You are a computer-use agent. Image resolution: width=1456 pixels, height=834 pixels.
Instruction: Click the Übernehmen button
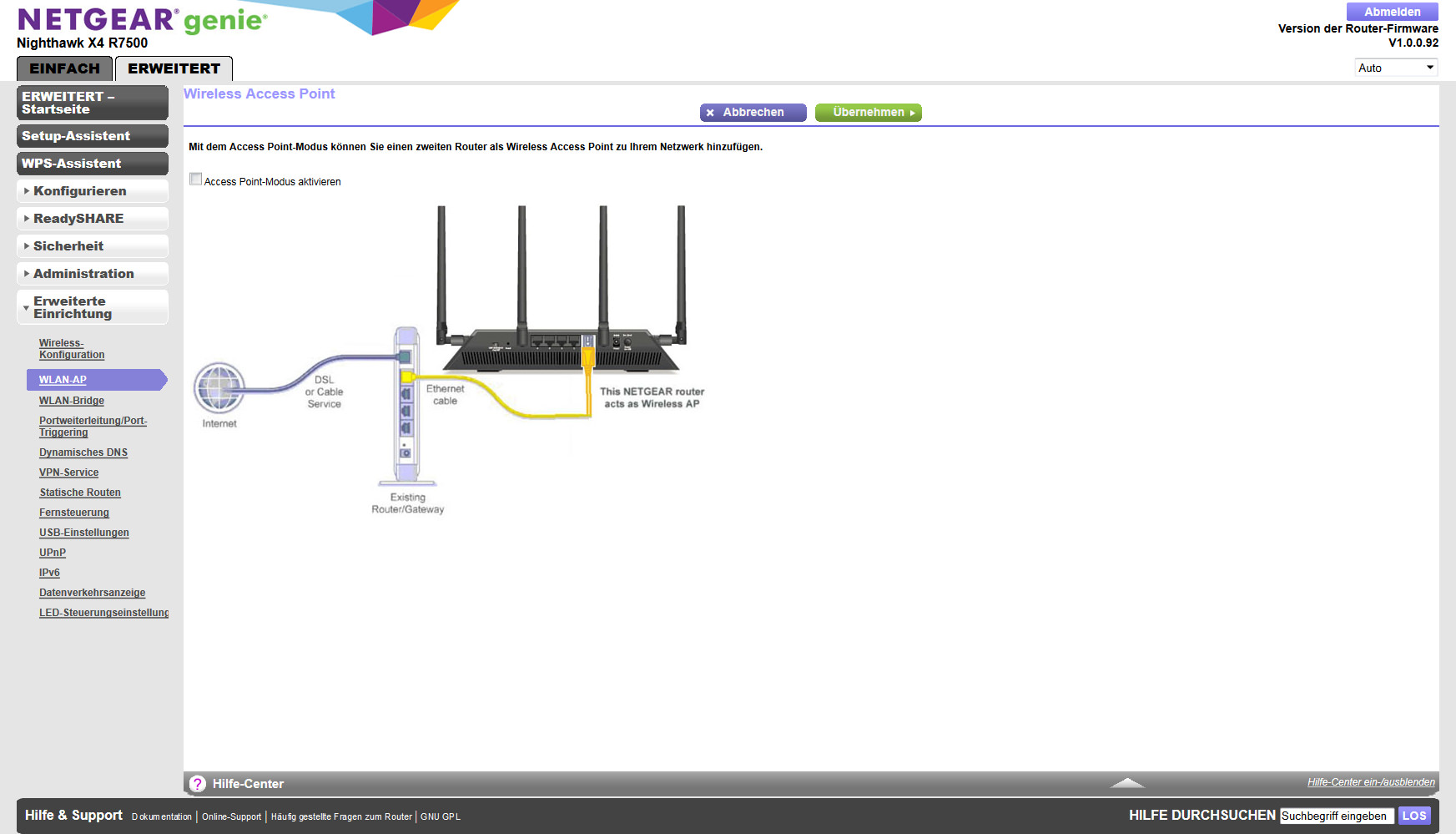tap(869, 113)
